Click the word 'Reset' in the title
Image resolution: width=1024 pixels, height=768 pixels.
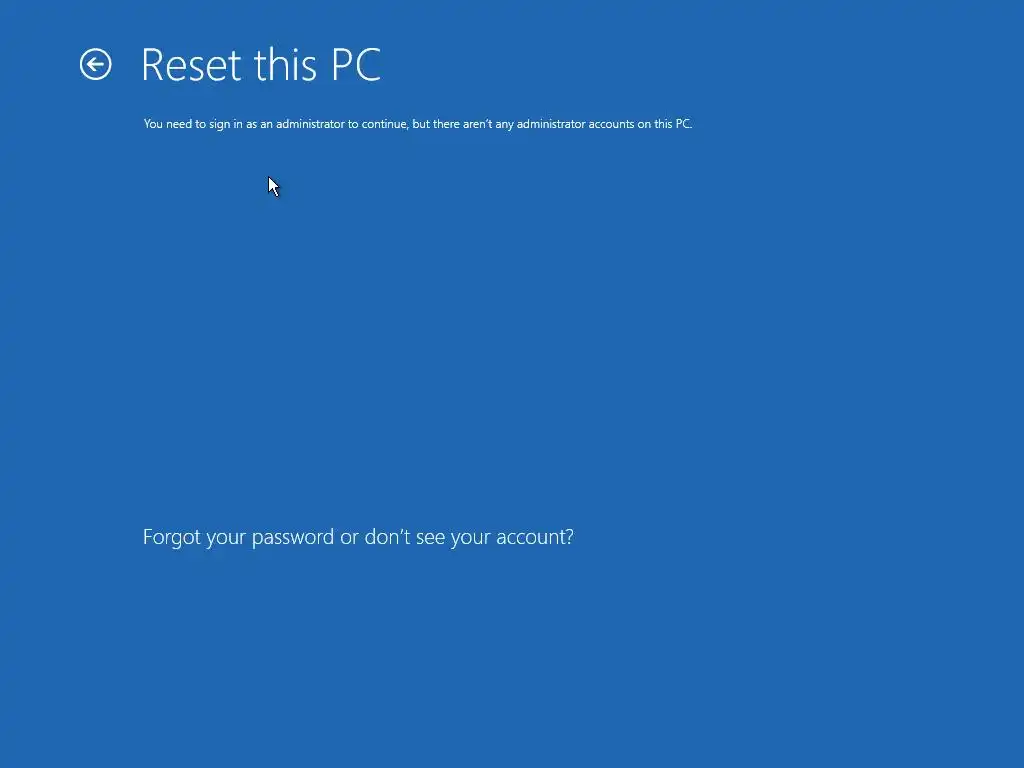point(191,65)
